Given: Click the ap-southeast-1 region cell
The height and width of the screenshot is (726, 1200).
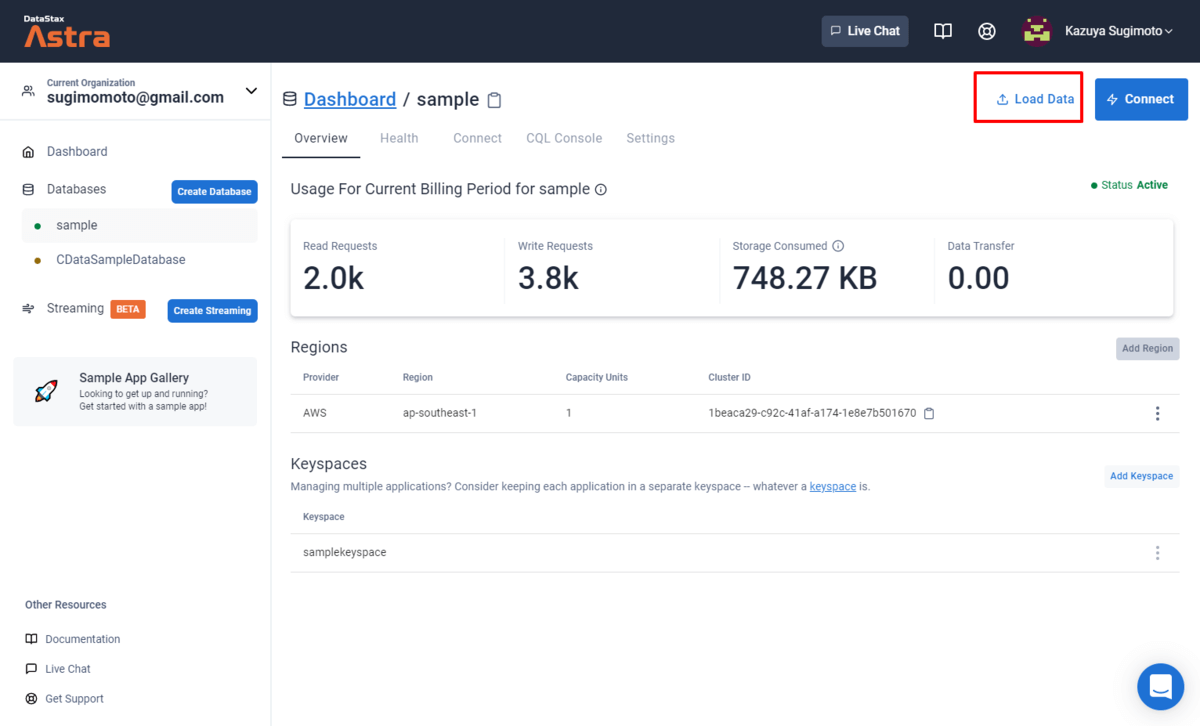Looking at the screenshot, I should pos(439,413).
